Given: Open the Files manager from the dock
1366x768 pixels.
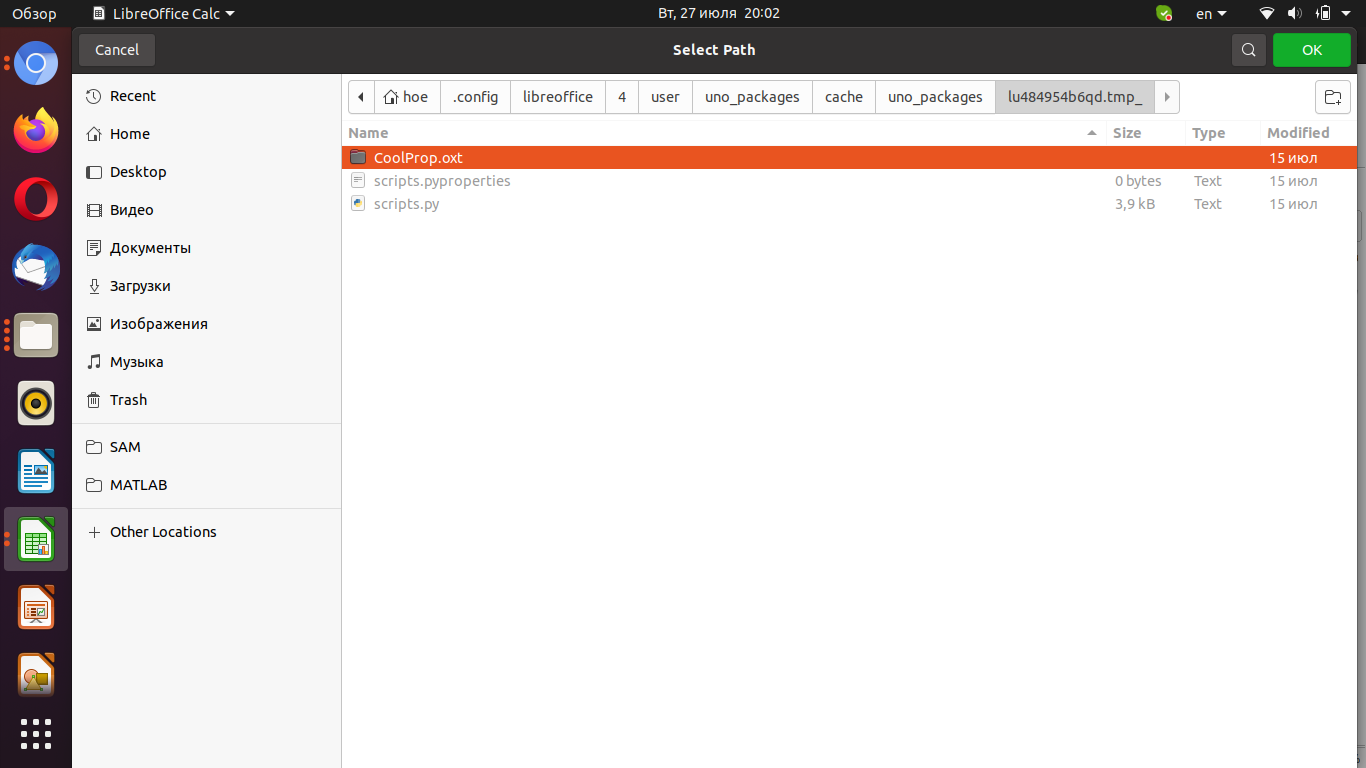Looking at the screenshot, I should coord(35,335).
